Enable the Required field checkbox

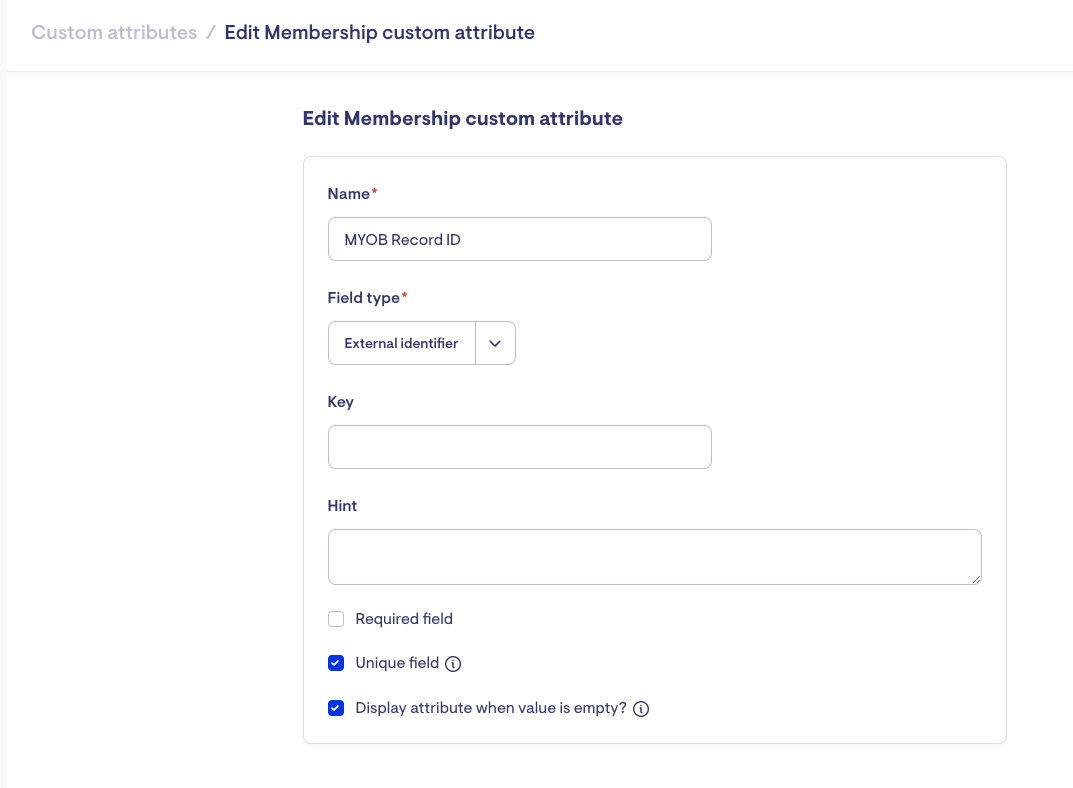[336, 620]
